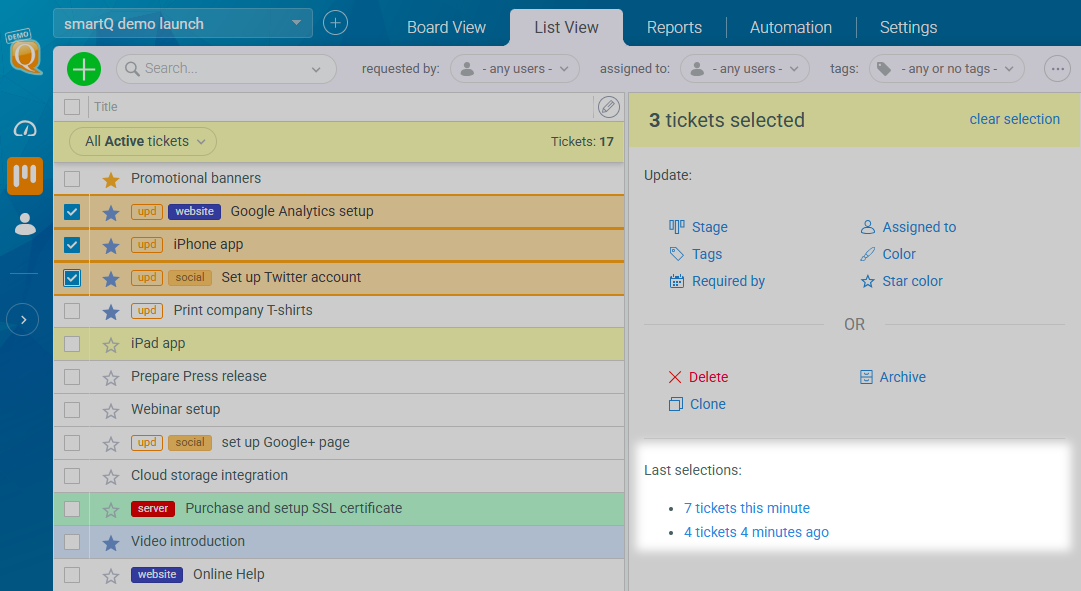Click the three-dots more filters icon

click(1057, 69)
